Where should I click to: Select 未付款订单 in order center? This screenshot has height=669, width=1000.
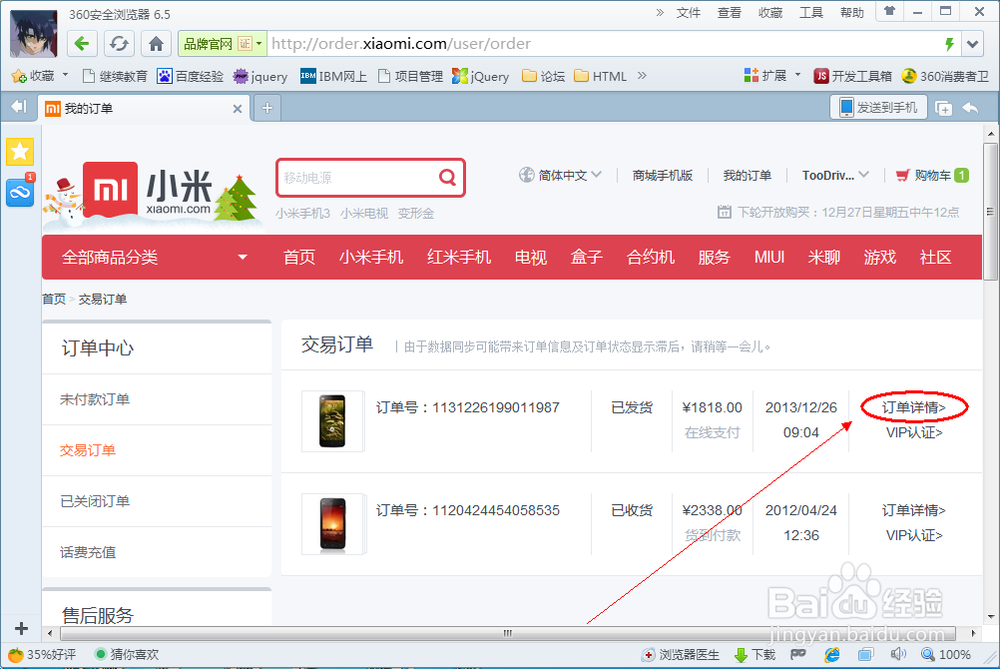[95, 399]
